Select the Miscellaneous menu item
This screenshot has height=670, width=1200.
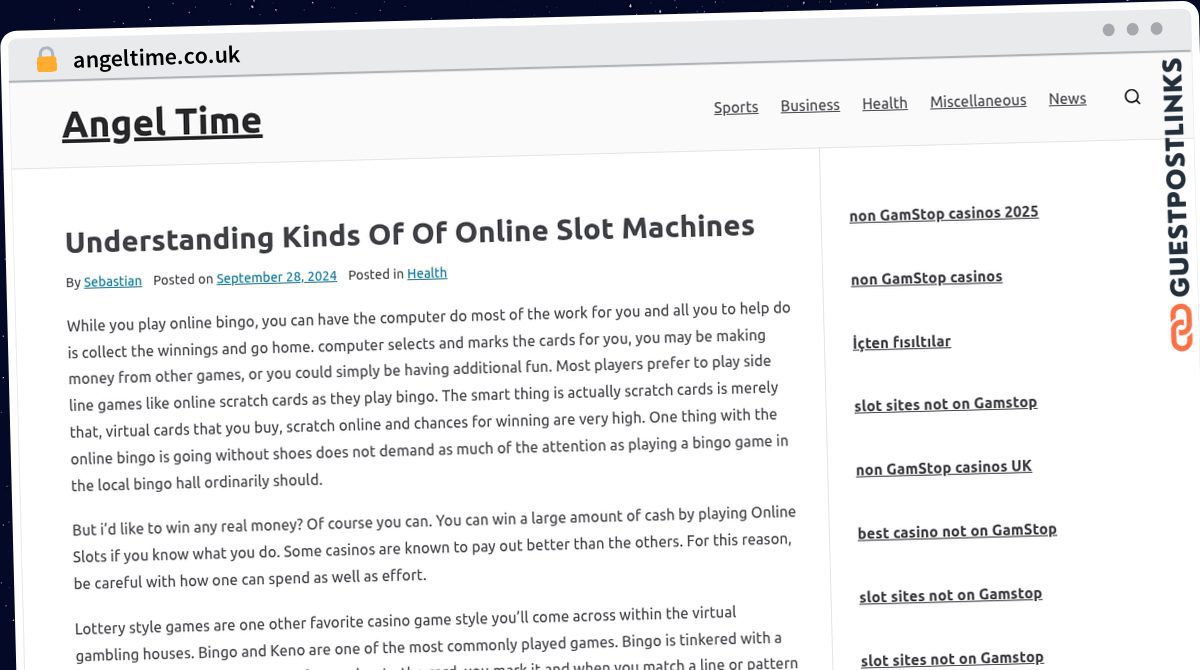[x=977, y=101]
